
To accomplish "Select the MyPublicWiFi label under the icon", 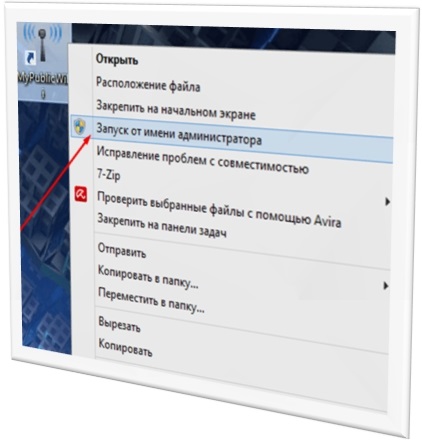I will tap(42, 83).
